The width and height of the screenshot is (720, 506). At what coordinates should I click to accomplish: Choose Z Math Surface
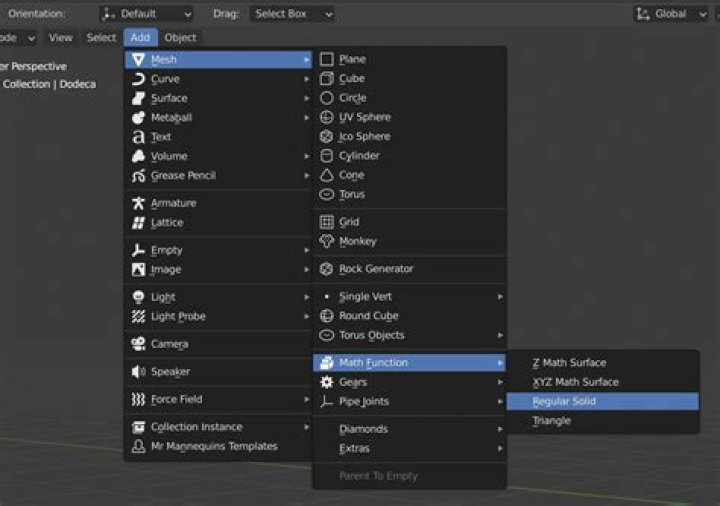click(x=602, y=363)
